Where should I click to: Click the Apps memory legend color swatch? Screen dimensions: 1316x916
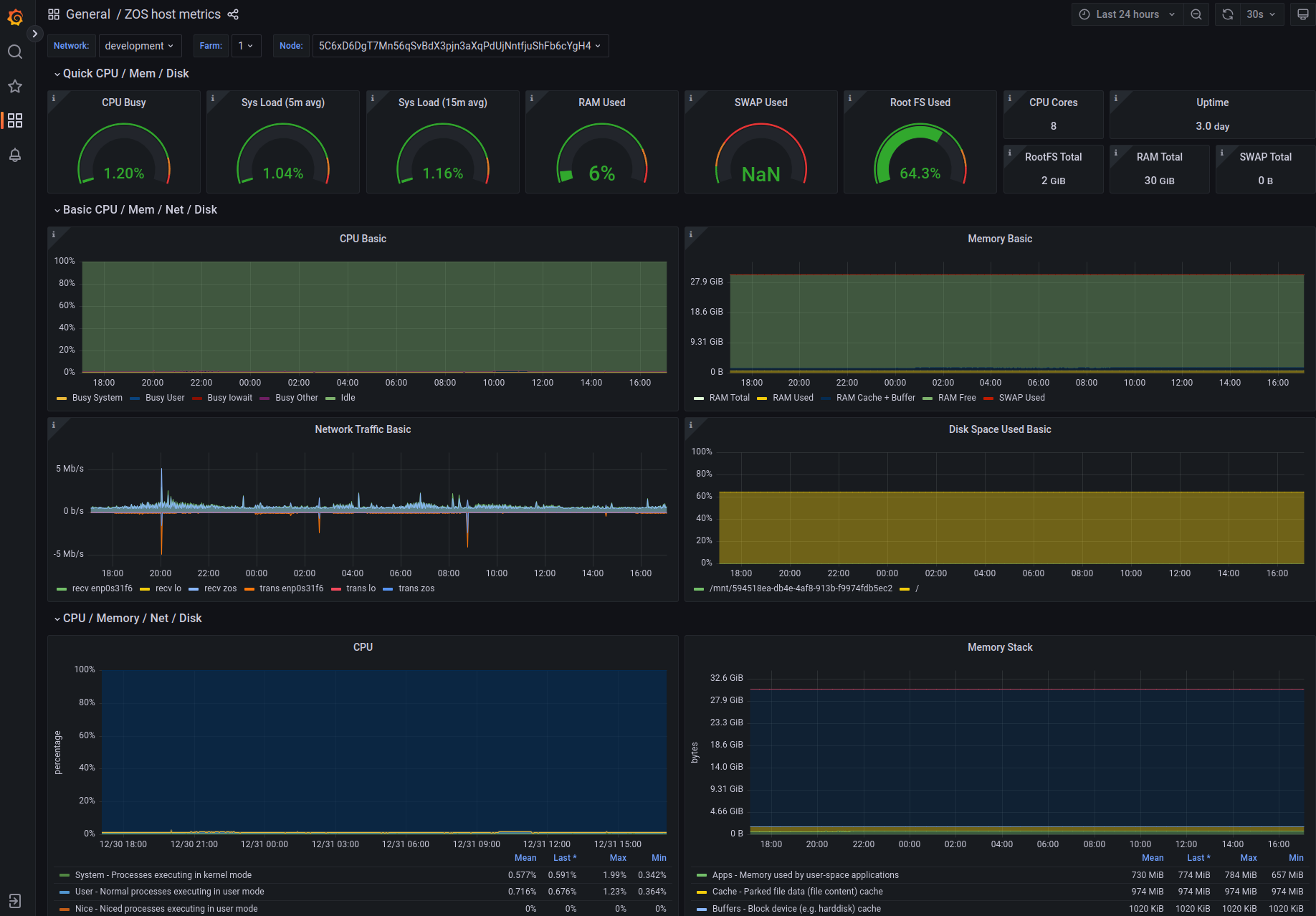(x=702, y=875)
